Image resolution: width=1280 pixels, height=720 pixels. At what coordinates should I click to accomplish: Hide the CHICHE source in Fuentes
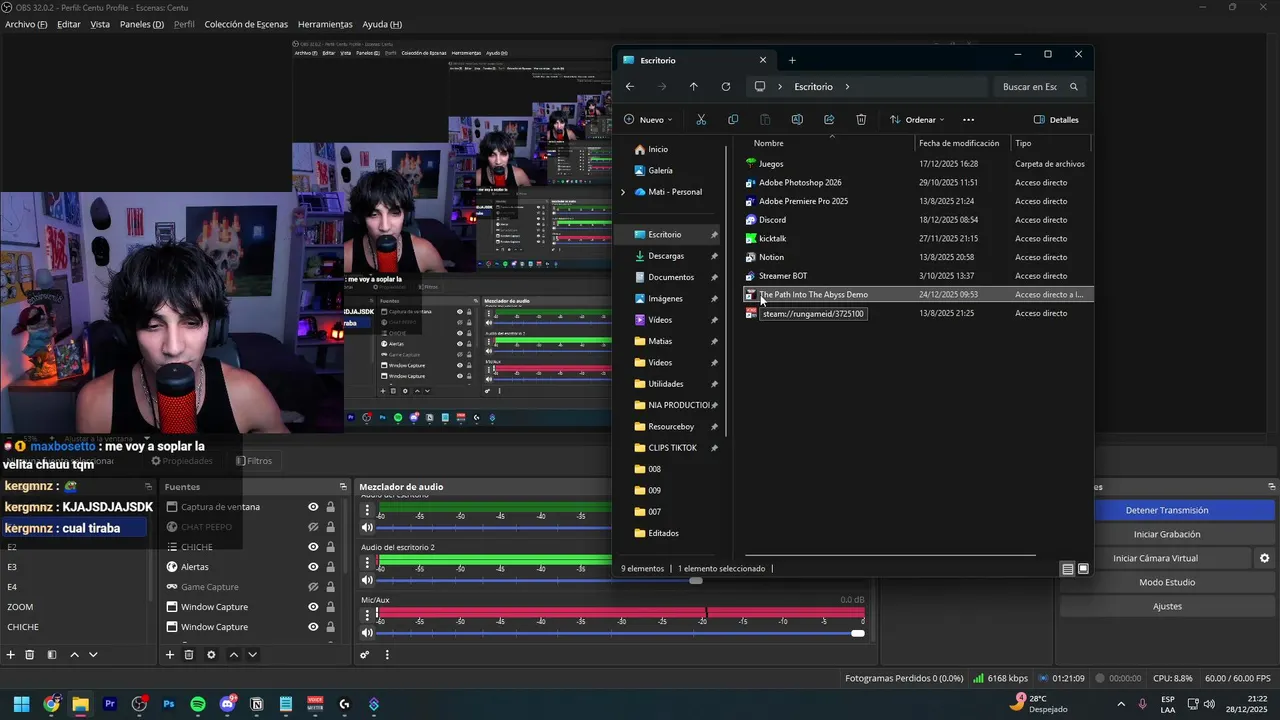click(313, 547)
